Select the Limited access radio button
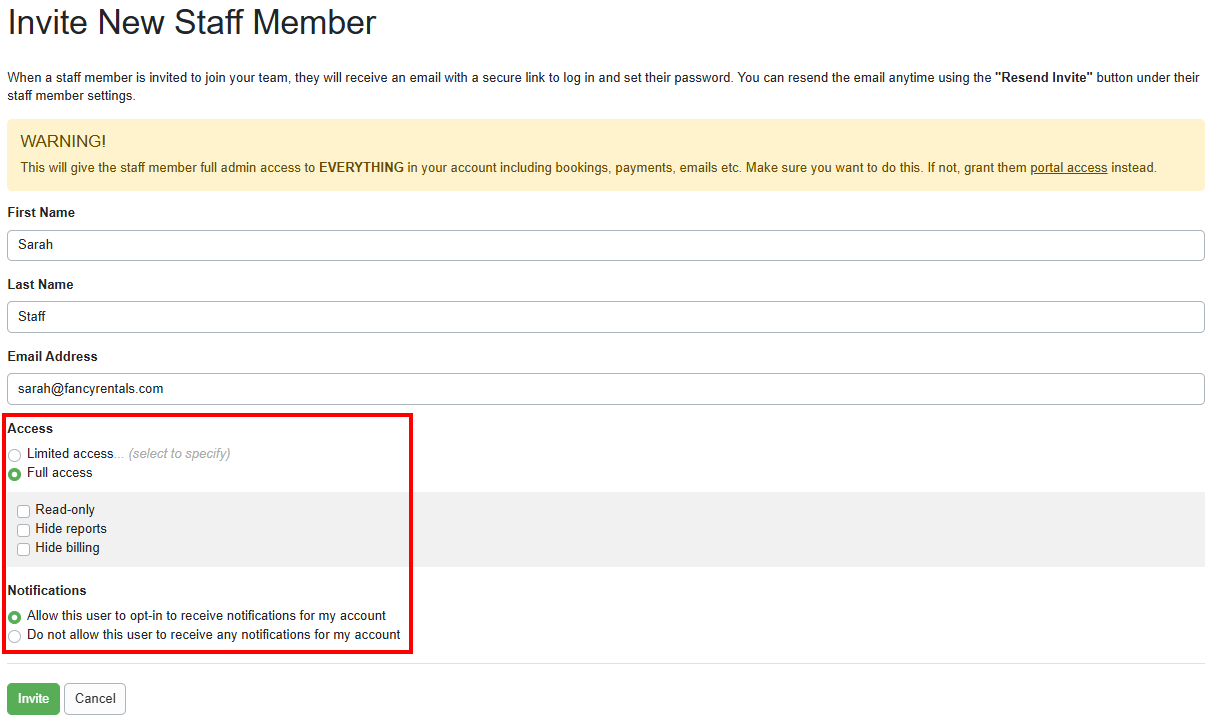 tap(15, 454)
